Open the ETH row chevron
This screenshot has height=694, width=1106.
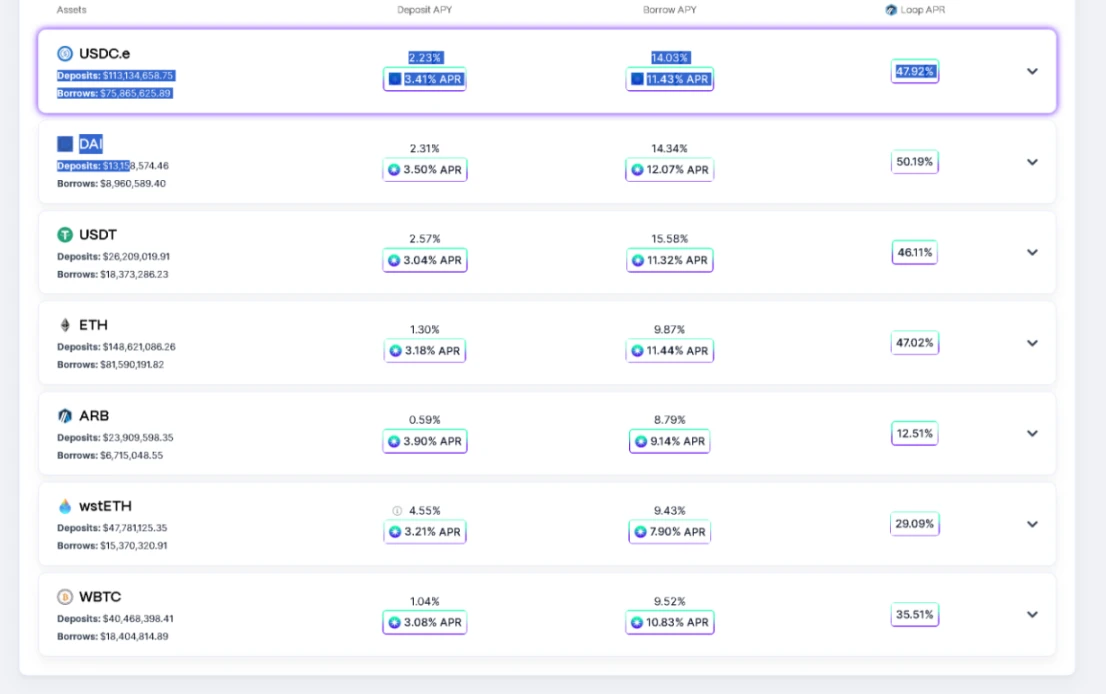1032,343
